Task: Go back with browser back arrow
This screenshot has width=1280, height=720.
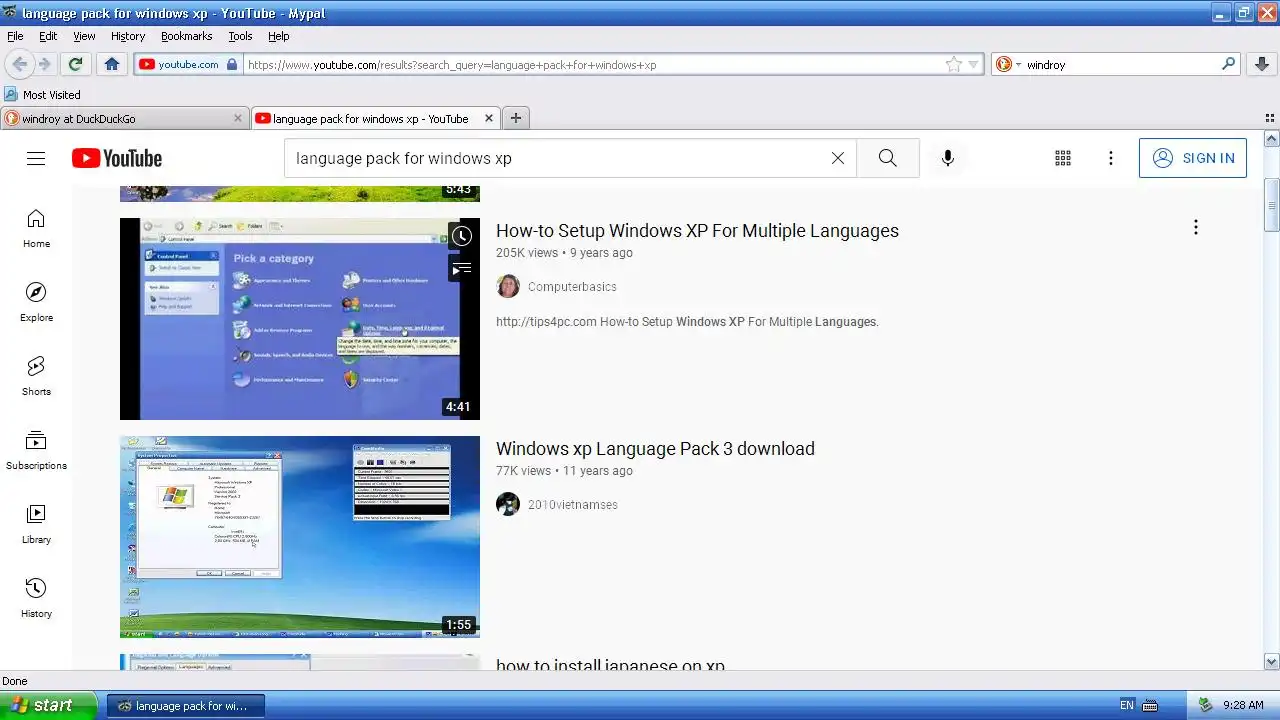Action: [19, 64]
